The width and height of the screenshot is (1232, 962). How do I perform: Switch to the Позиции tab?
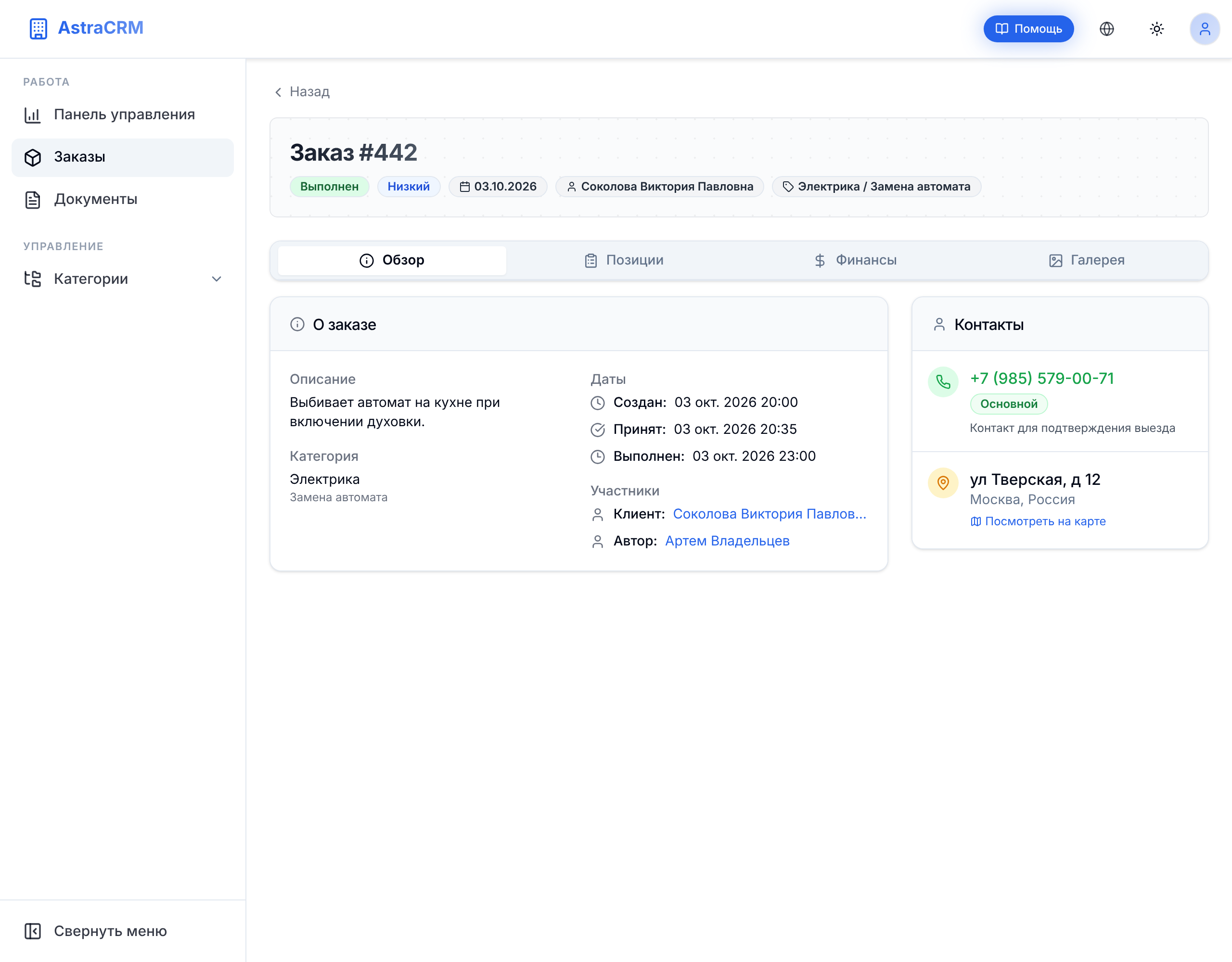[623, 261]
